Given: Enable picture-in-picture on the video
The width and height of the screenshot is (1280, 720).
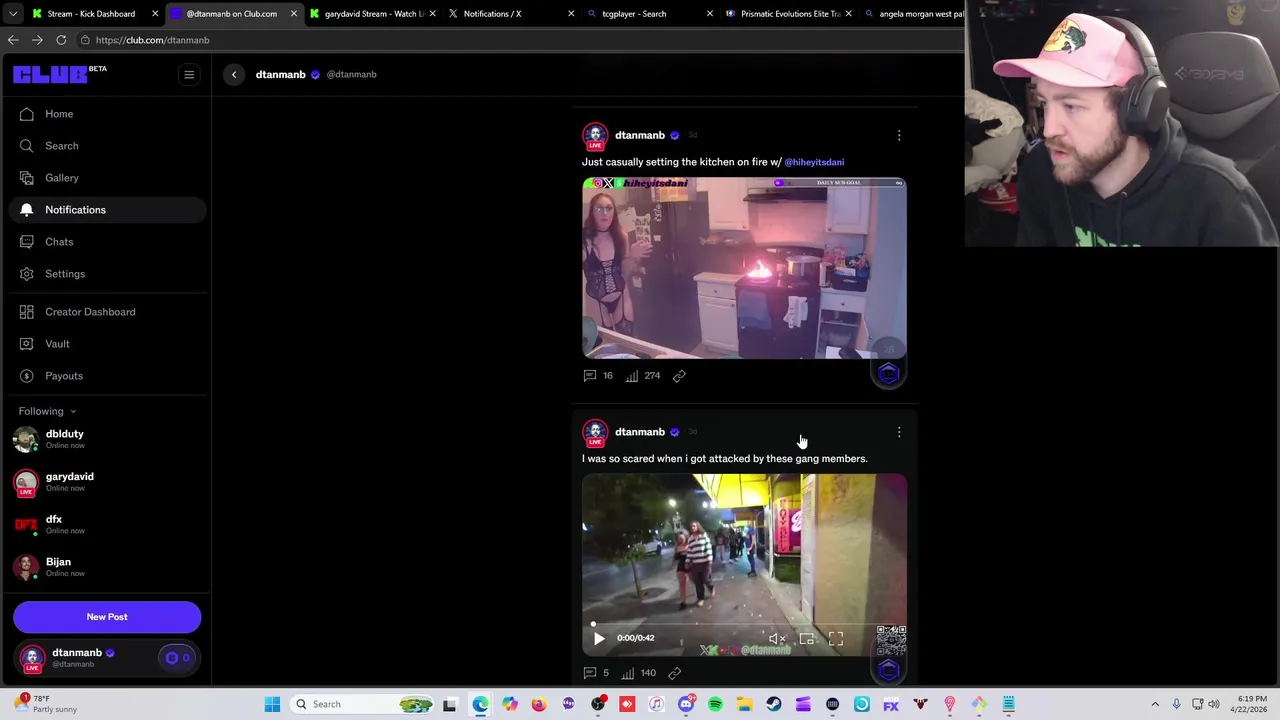Looking at the screenshot, I should click(x=806, y=638).
